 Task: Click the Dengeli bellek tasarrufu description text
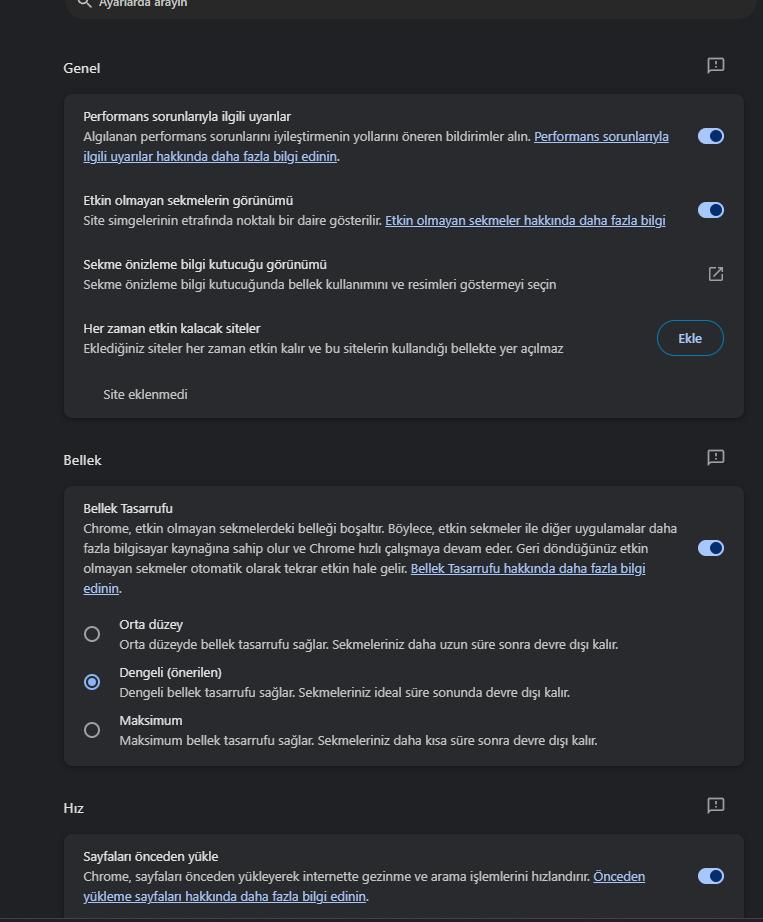coord(345,692)
